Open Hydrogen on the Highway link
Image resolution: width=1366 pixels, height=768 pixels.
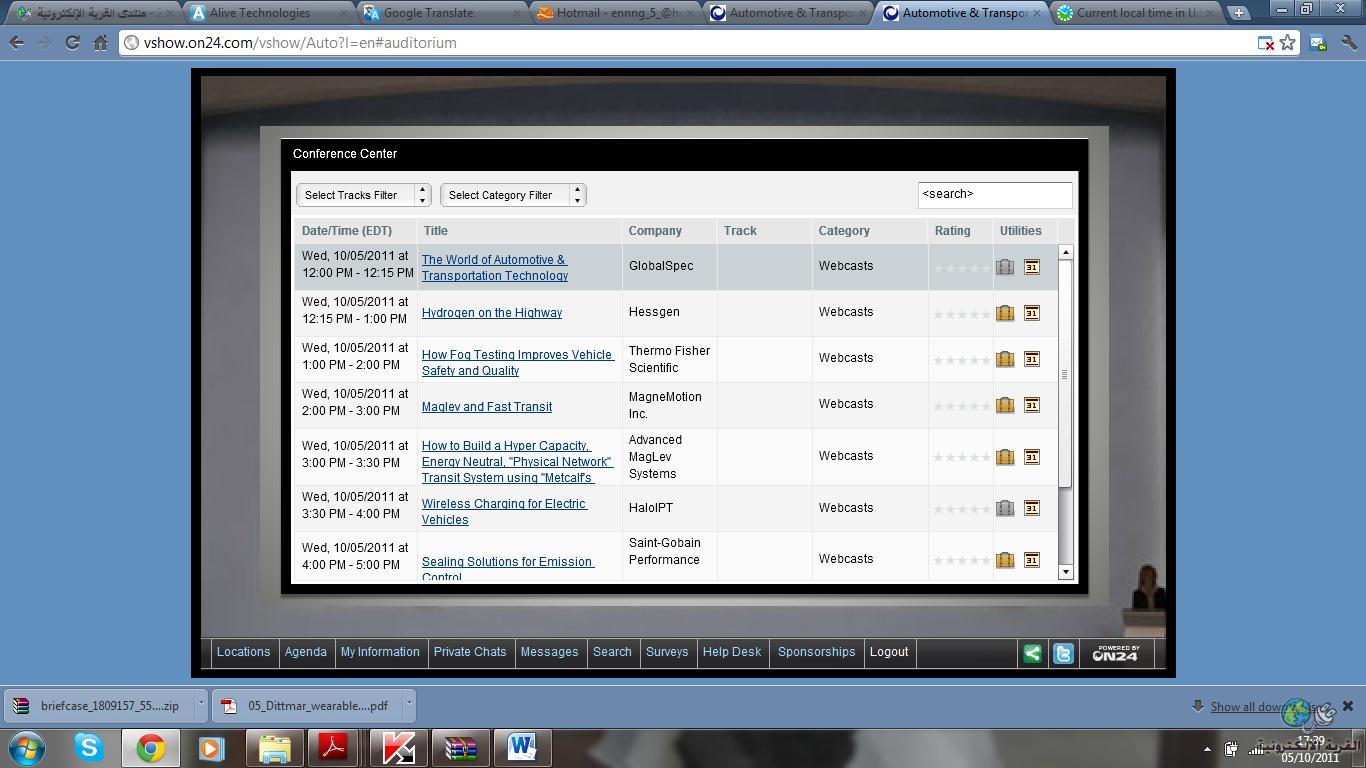[x=492, y=313]
